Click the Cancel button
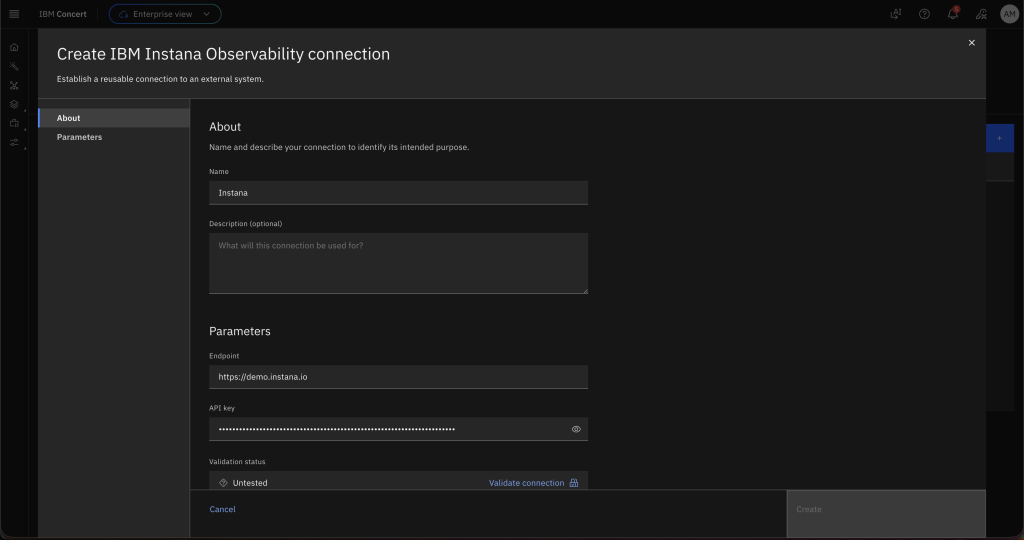This screenshot has height=540, width=1024. point(222,509)
